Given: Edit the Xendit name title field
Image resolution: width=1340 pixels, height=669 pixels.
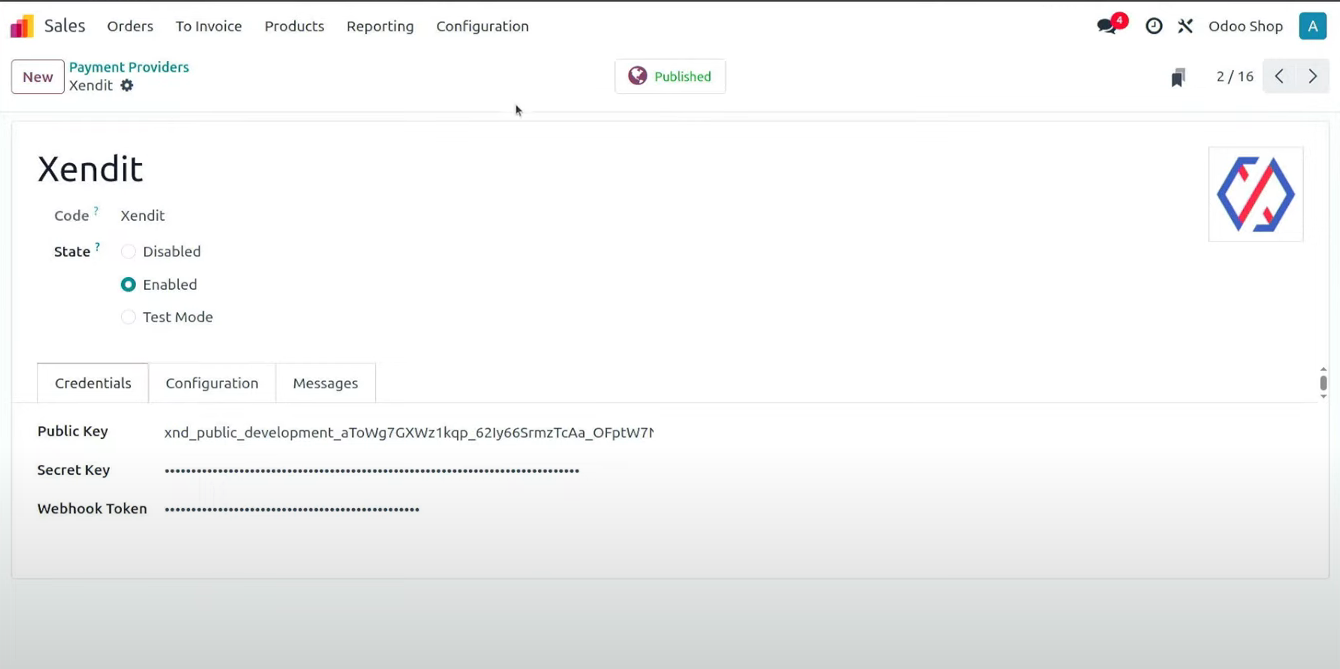Looking at the screenshot, I should coord(90,169).
